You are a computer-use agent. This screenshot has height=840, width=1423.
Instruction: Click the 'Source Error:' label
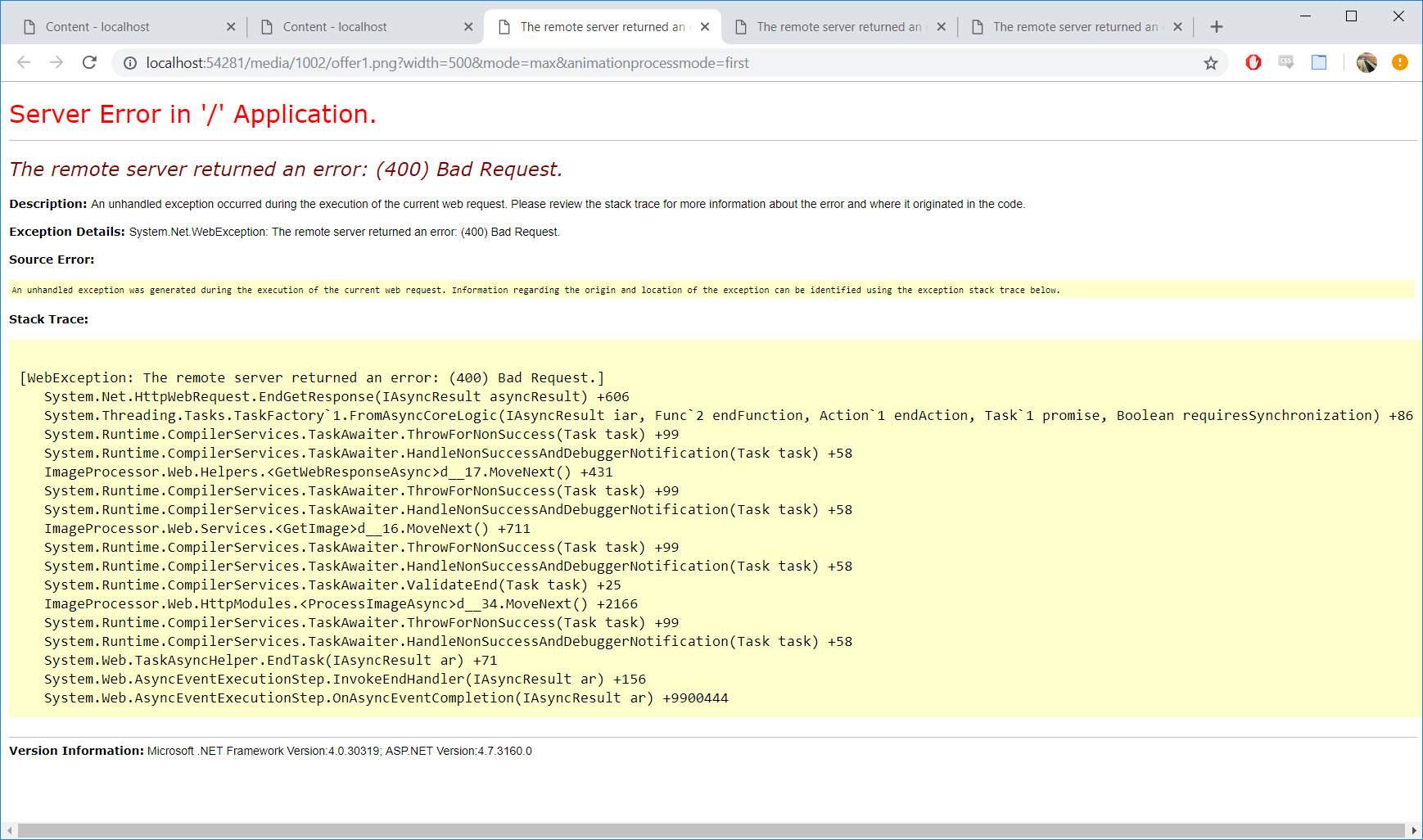[x=52, y=260]
